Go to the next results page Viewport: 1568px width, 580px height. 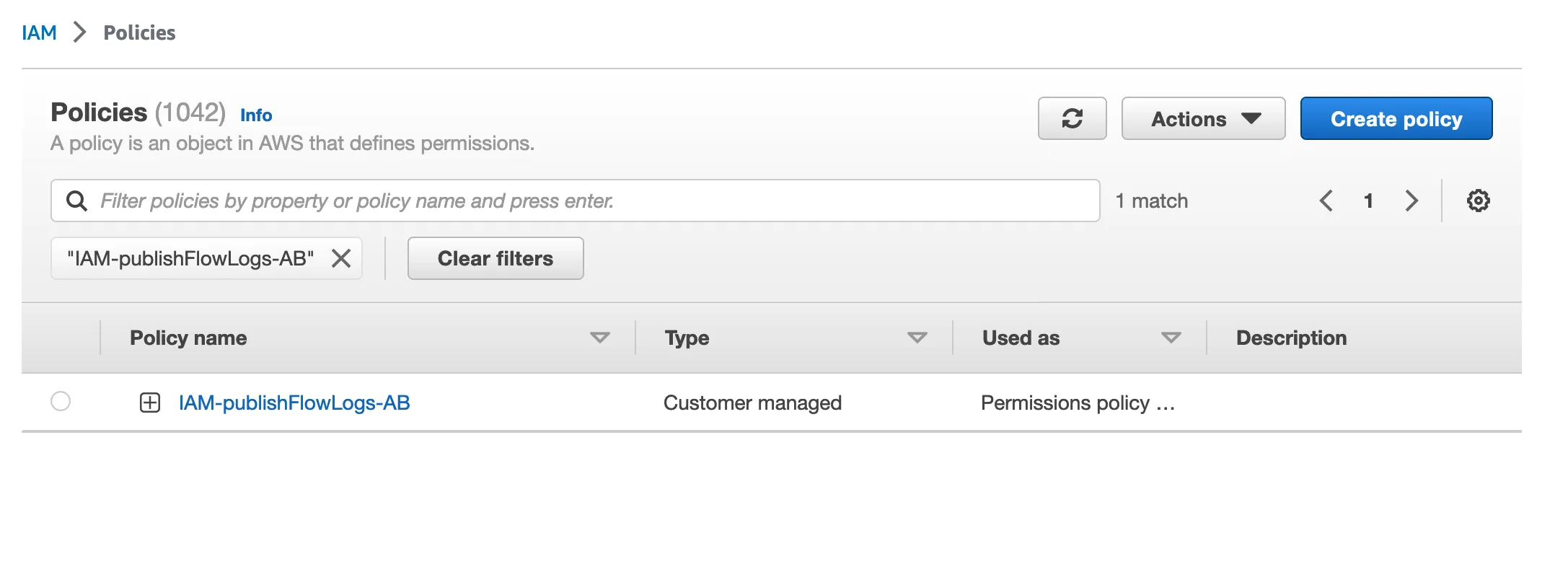(1411, 201)
